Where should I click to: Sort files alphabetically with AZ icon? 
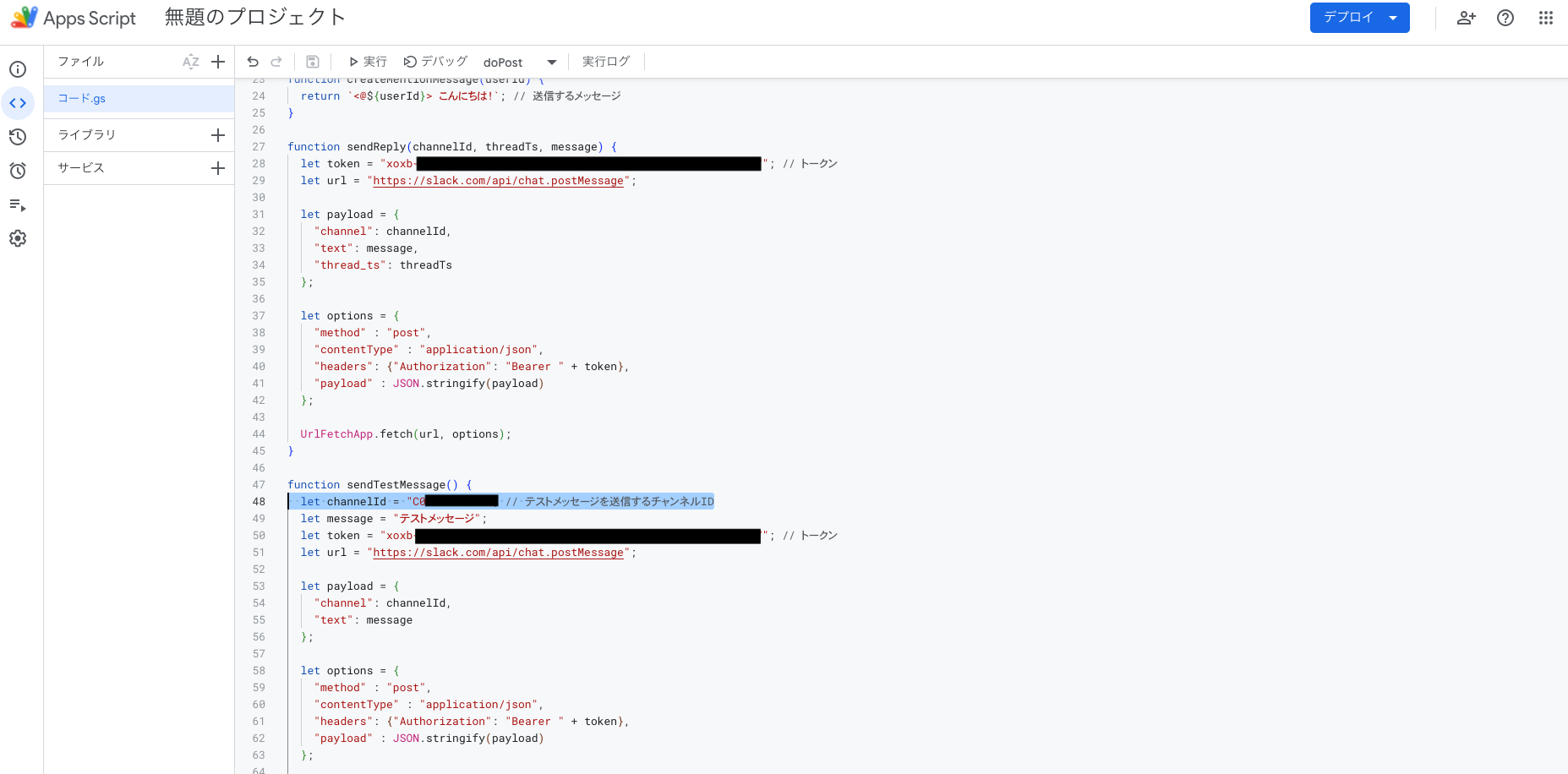pyautogui.click(x=191, y=62)
